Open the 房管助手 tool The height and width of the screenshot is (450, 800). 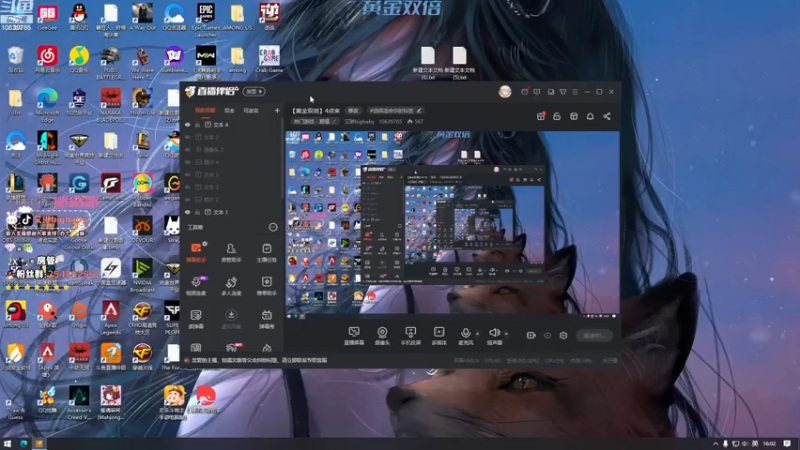(231, 252)
